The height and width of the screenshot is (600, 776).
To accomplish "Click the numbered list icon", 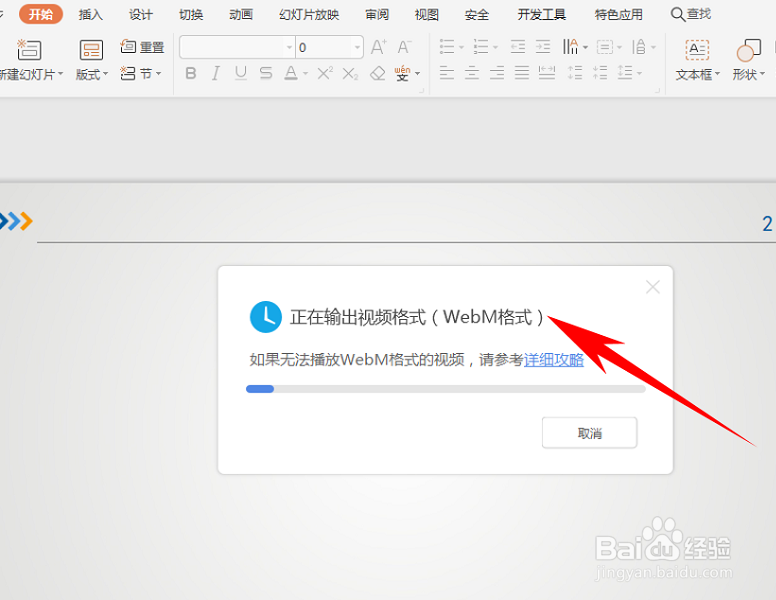I will coord(481,47).
